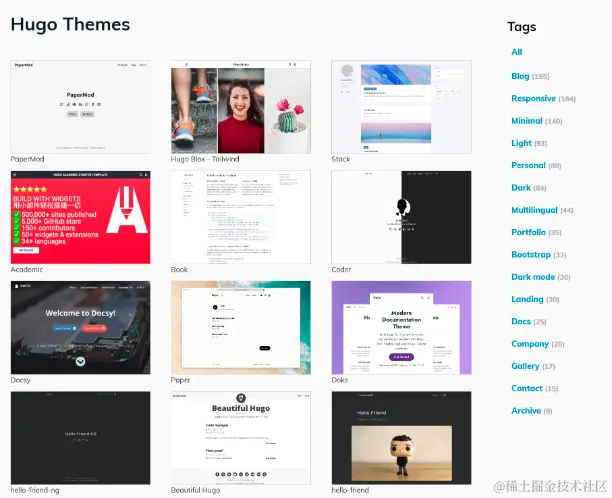Click the Hugo Blox - Tailwind caption
This screenshot has height=498, width=612.
(205, 159)
